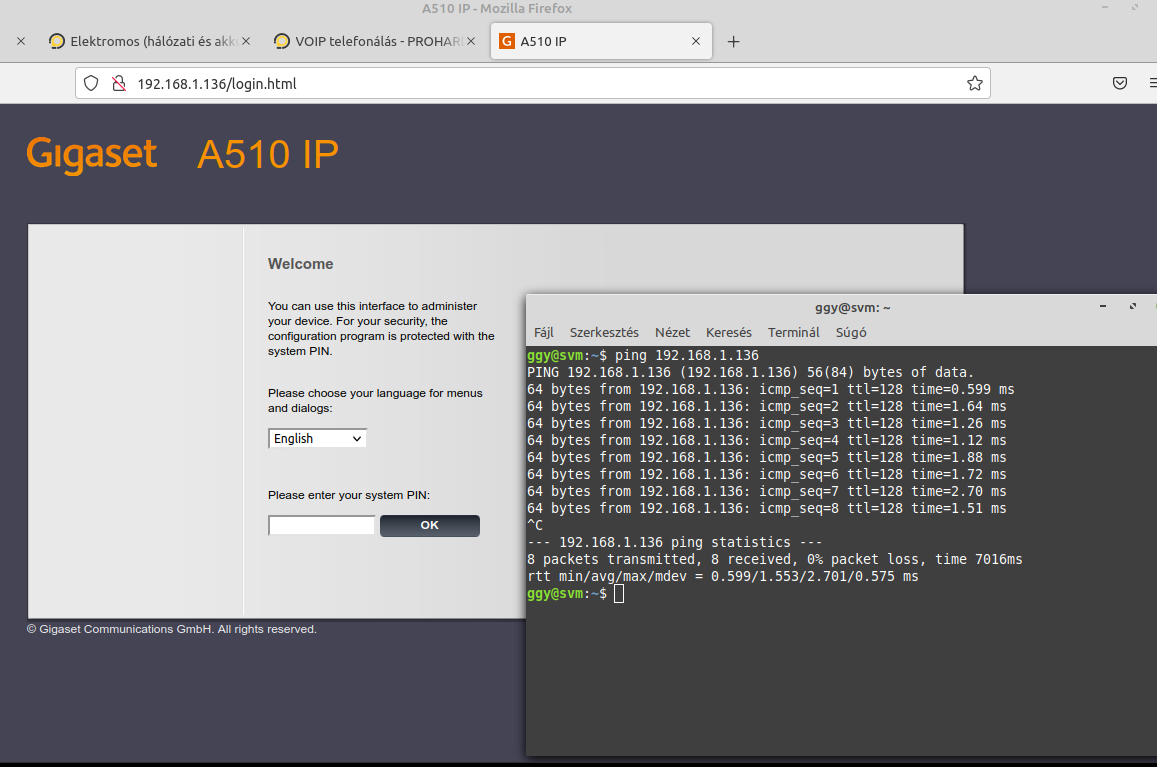Image resolution: width=1157 pixels, height=767 pixels.
Task: Close the Elektromos tab
Action: point(246,41)
